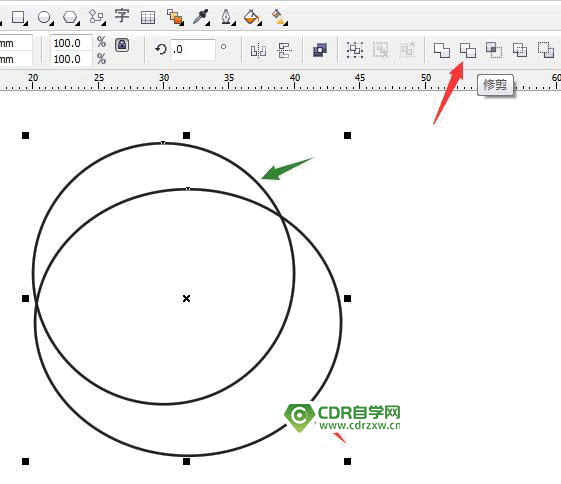
Task: Toggle the lock ratio padlock button
Action: tap(122, 45)
